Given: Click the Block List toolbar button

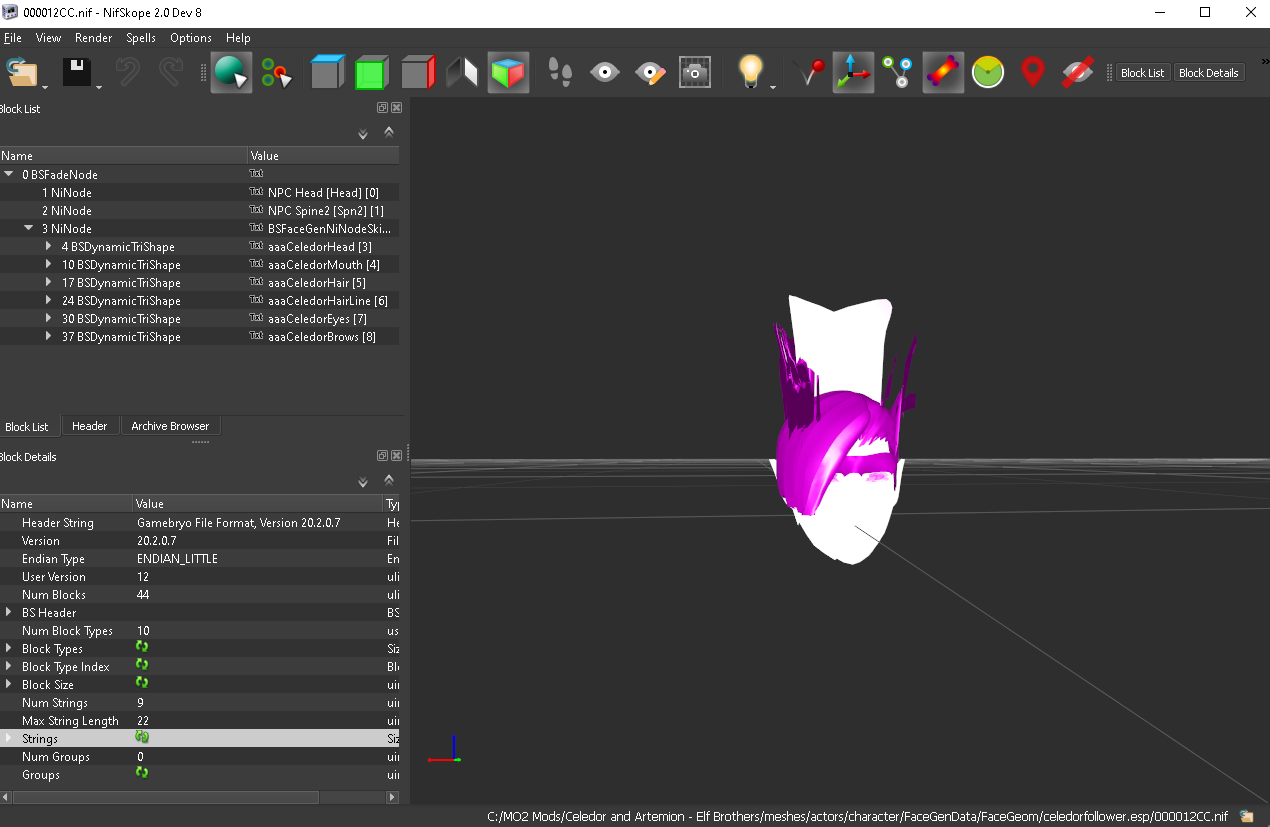Looking at the screenshot, I should click(x=1142, y=73).
